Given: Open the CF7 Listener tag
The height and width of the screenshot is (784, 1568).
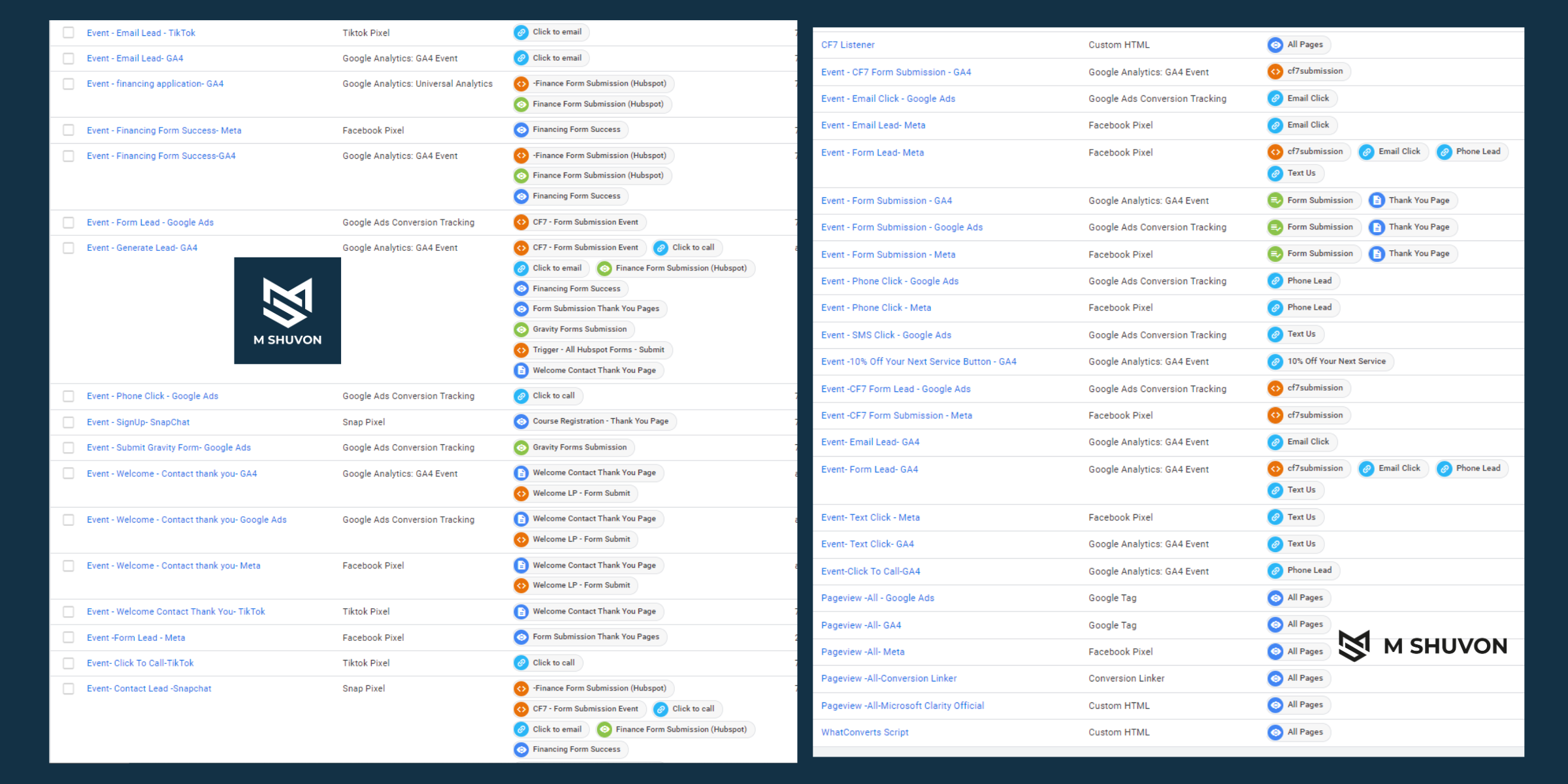Looking at the screenshot, I should (847, 45).
